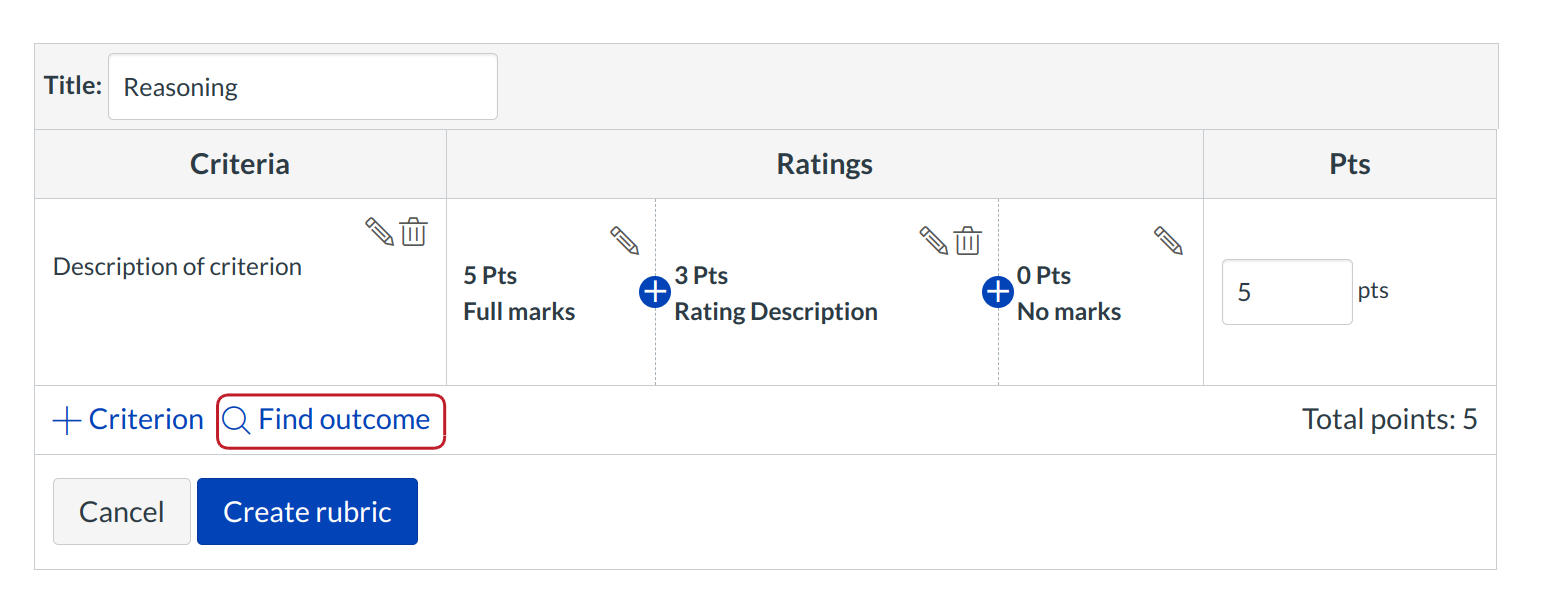Screen dimensions: 1550x610
Task: Edit the 3 Pts Rating Description
Action: (x=933, y=240)
